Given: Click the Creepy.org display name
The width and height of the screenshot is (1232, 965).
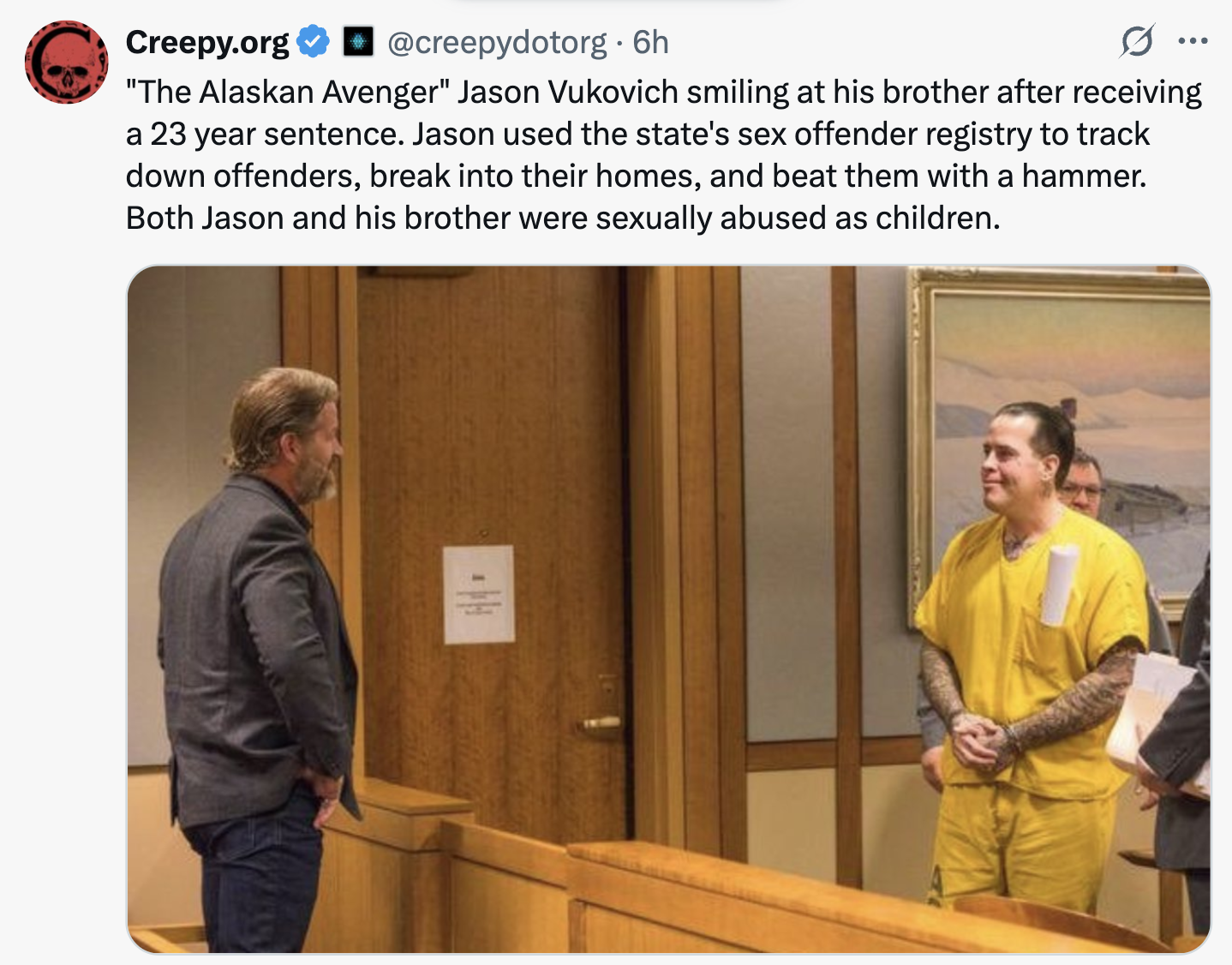Looking at the screenshot, I should point(207,42).
